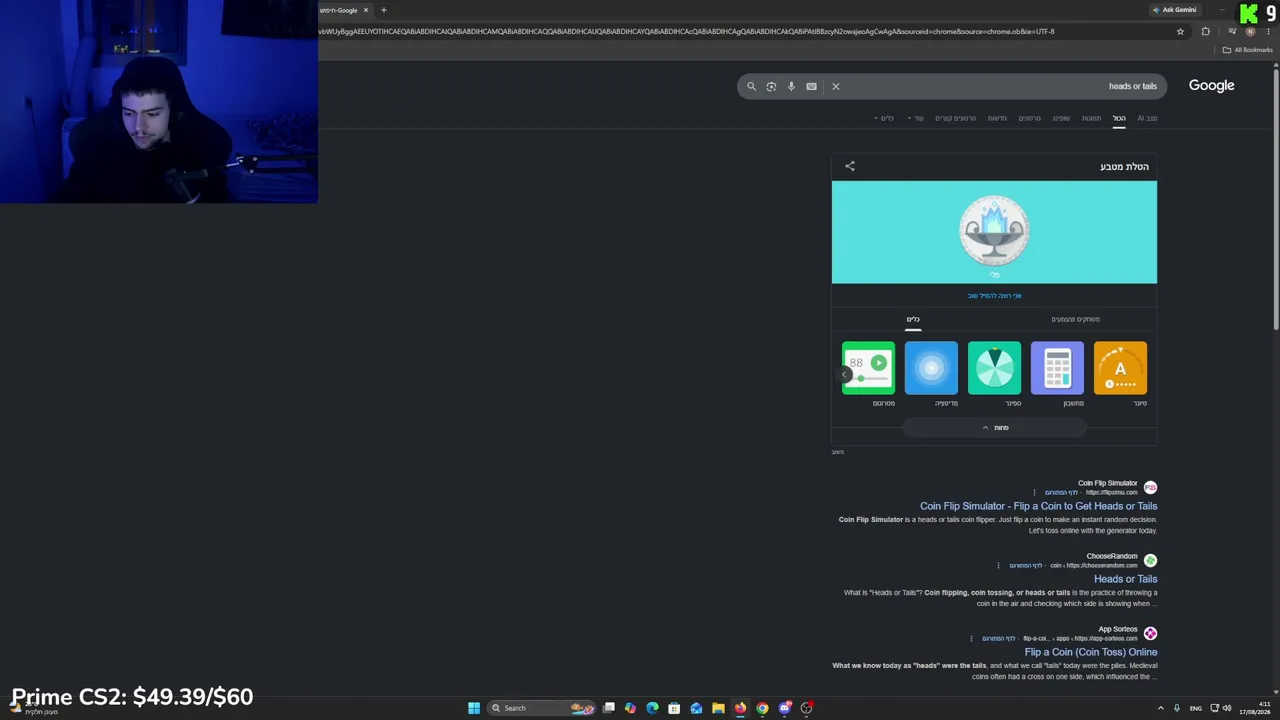Open the blue meditation tool tile
Viewport: 1280px width, 720px height.
[931, 368]
